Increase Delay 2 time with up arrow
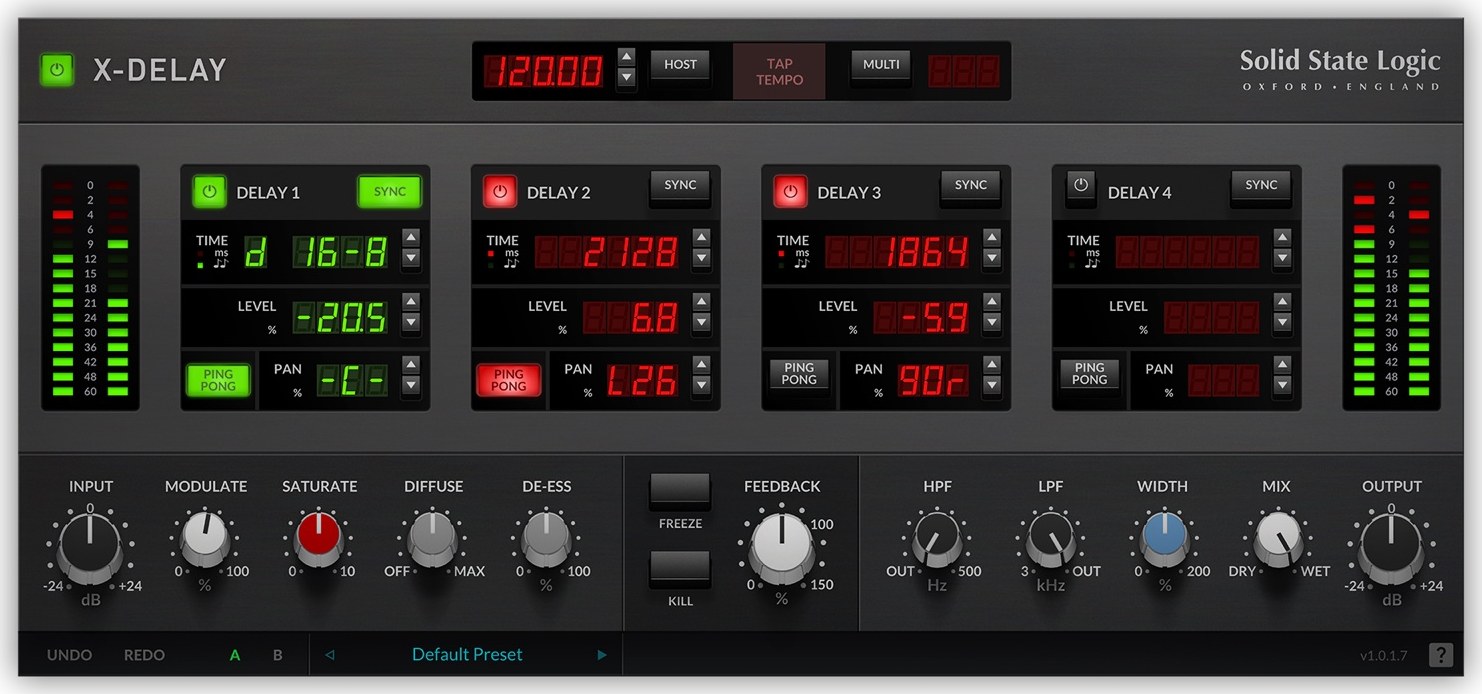Screen dimensions: 1482x694 coord(701,237)
